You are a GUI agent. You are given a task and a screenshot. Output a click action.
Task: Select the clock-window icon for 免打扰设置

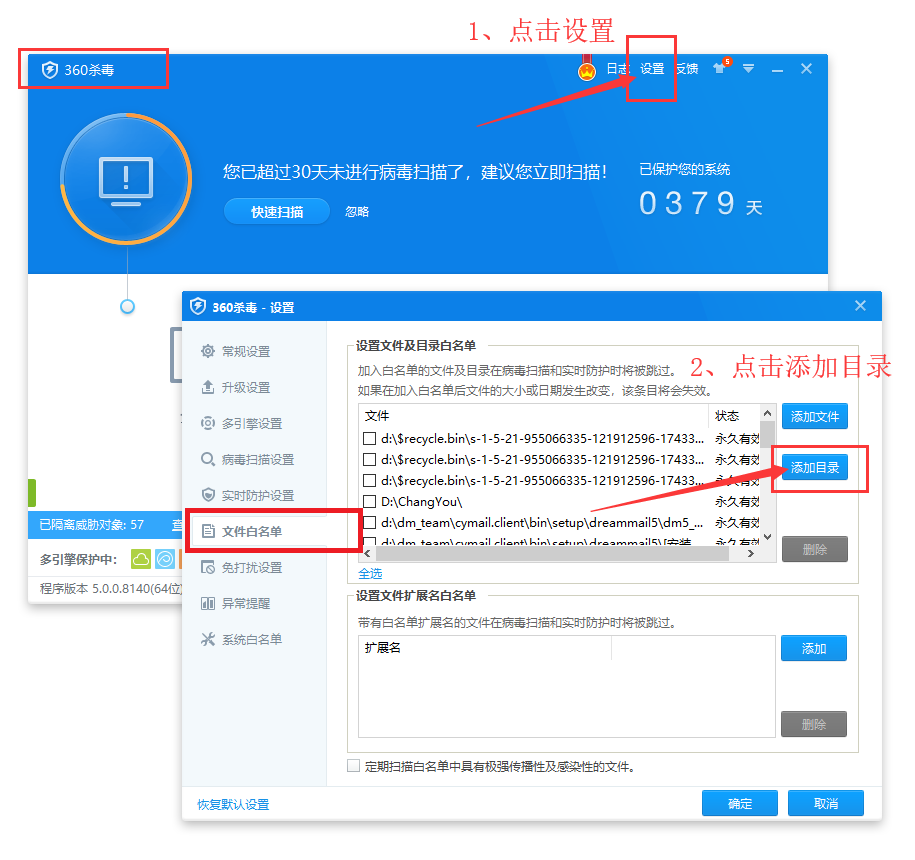[208, 567]
